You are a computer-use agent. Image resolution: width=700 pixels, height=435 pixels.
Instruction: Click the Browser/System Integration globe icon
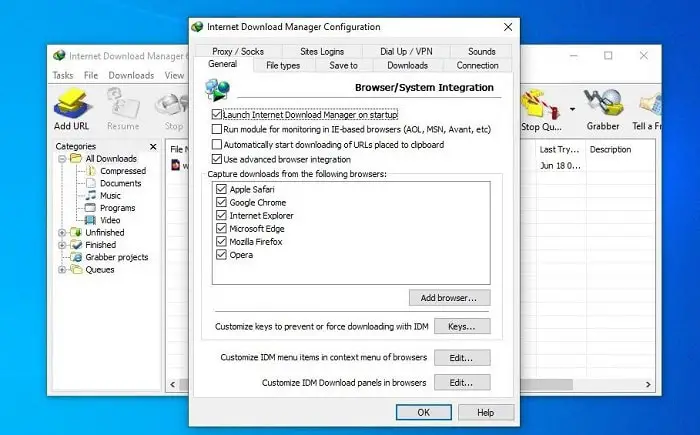click(x=217, y=89)
